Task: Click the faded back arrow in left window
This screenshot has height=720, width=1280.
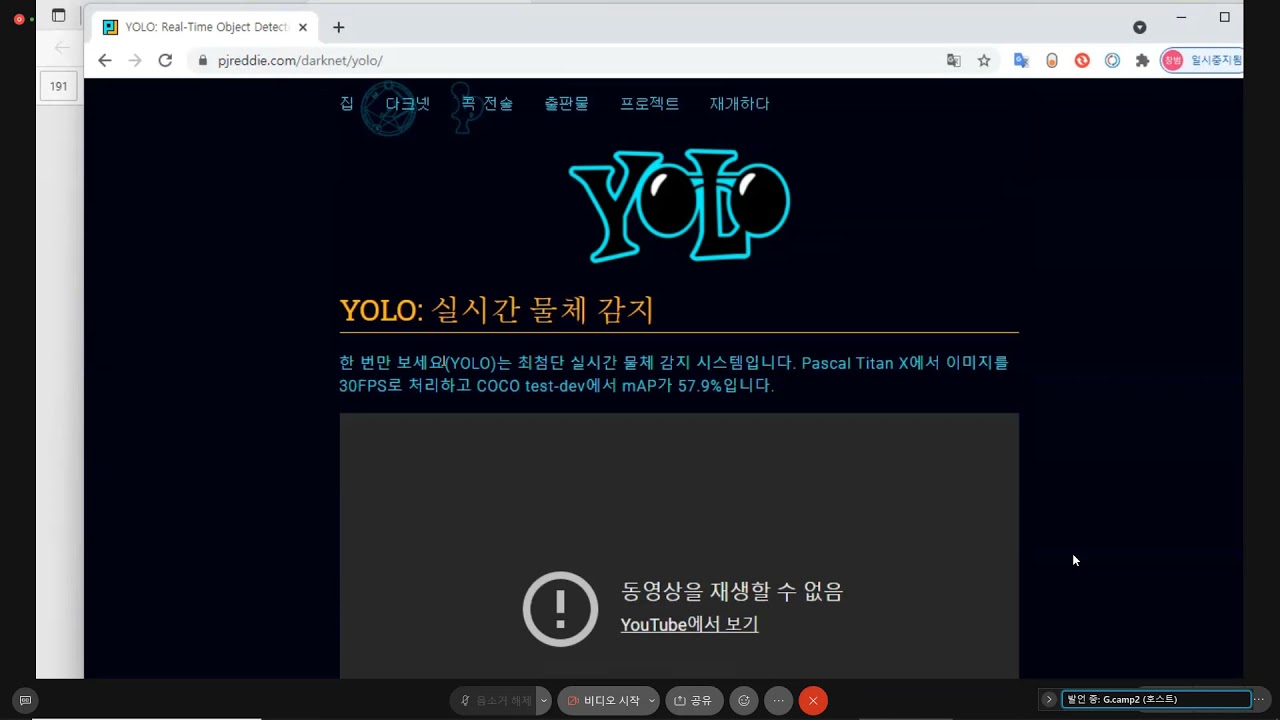Action: pyautogui.click(x=62, y=47)
